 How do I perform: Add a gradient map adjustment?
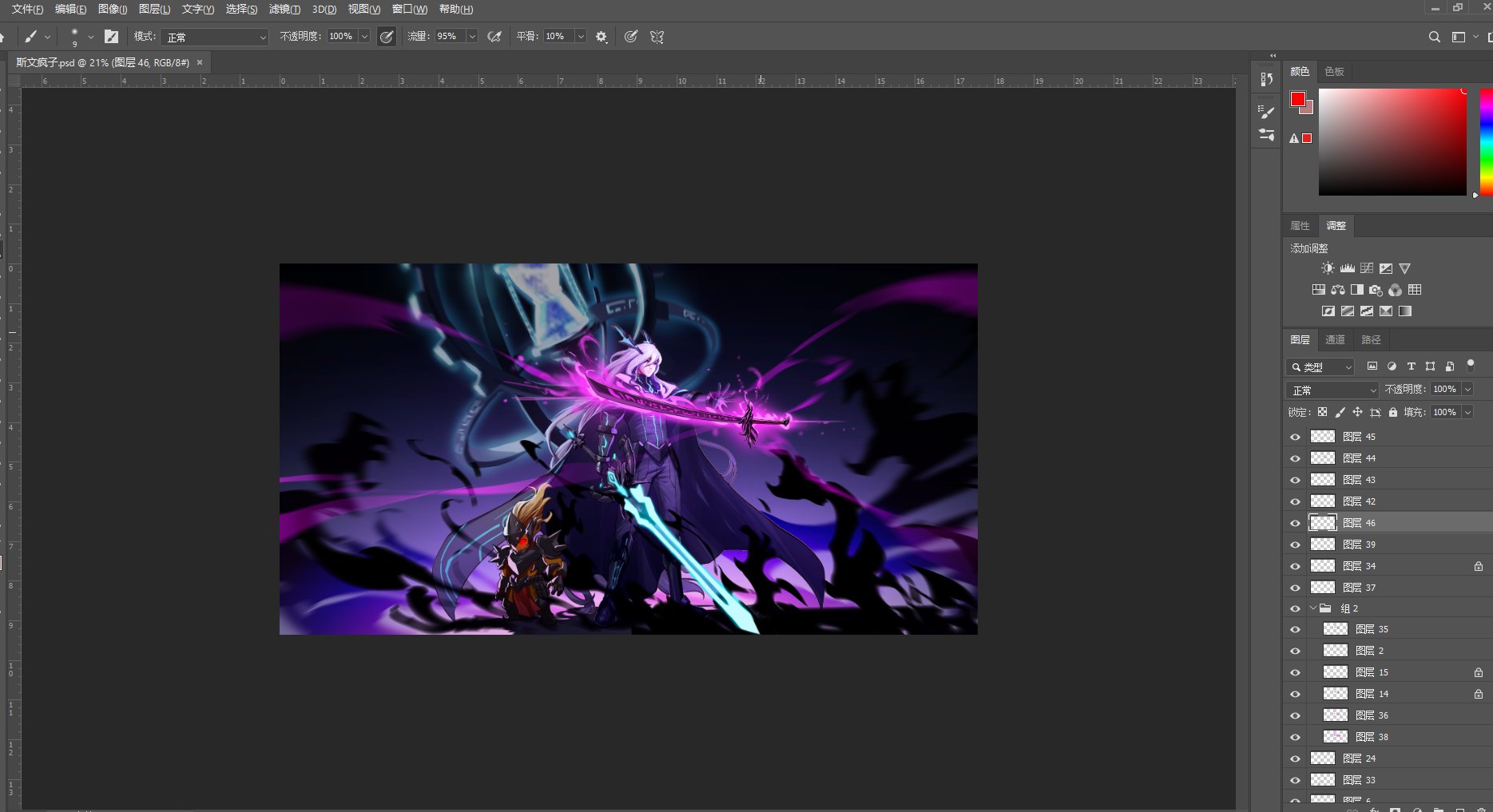tap(1386, 311)
